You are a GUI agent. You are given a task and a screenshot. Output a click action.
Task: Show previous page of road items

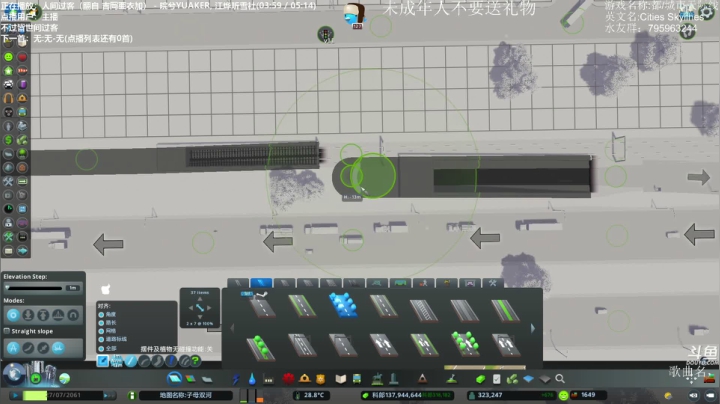(232, 328)
